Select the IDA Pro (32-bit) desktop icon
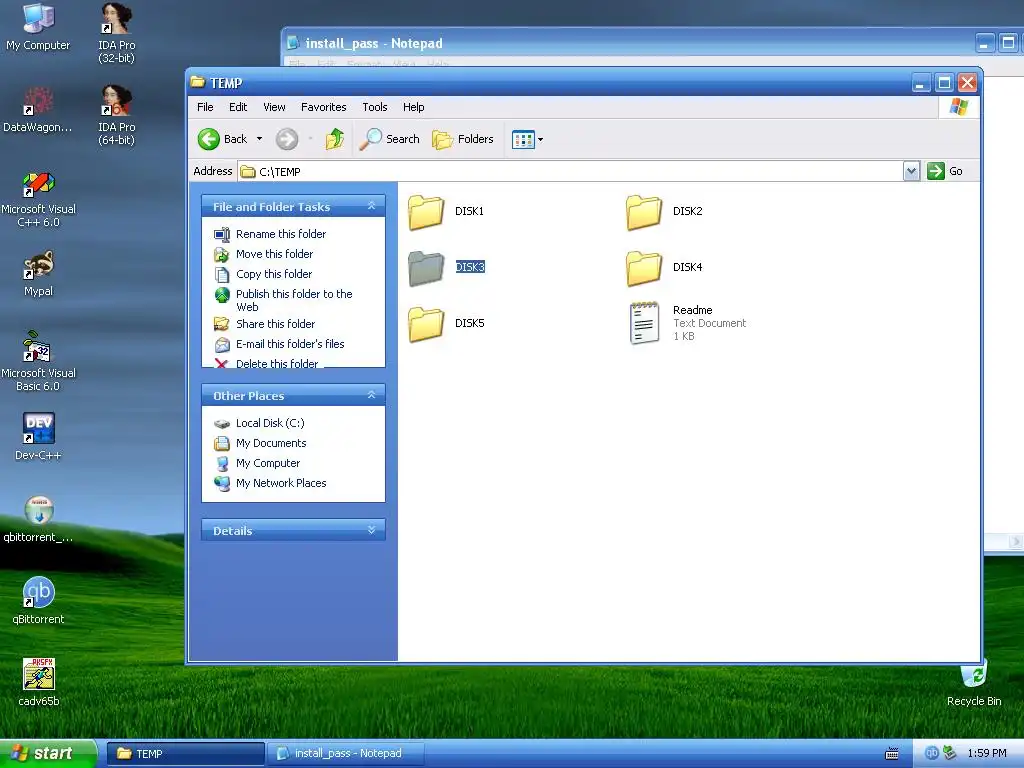1024x768 pixels. pyautogui.click(x=116, y=33)
